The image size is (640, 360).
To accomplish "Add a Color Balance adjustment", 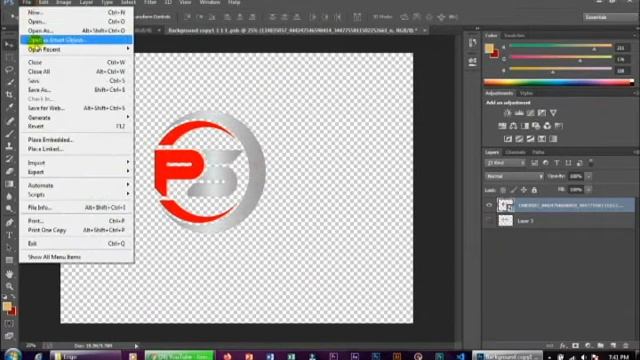I will pyautogui.click(x=513, y=126).
